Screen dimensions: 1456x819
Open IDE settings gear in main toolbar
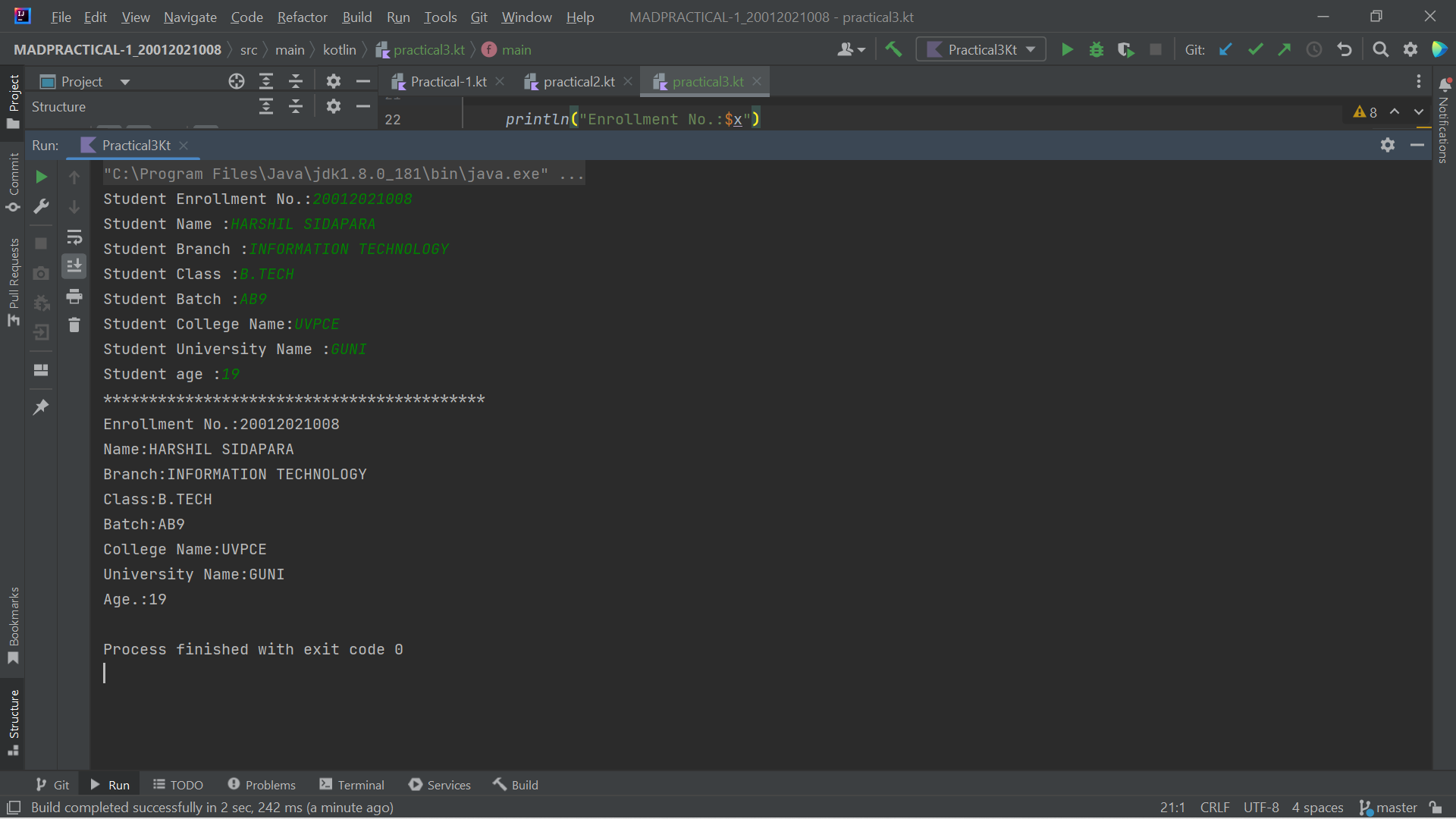tap(1410, 50)
